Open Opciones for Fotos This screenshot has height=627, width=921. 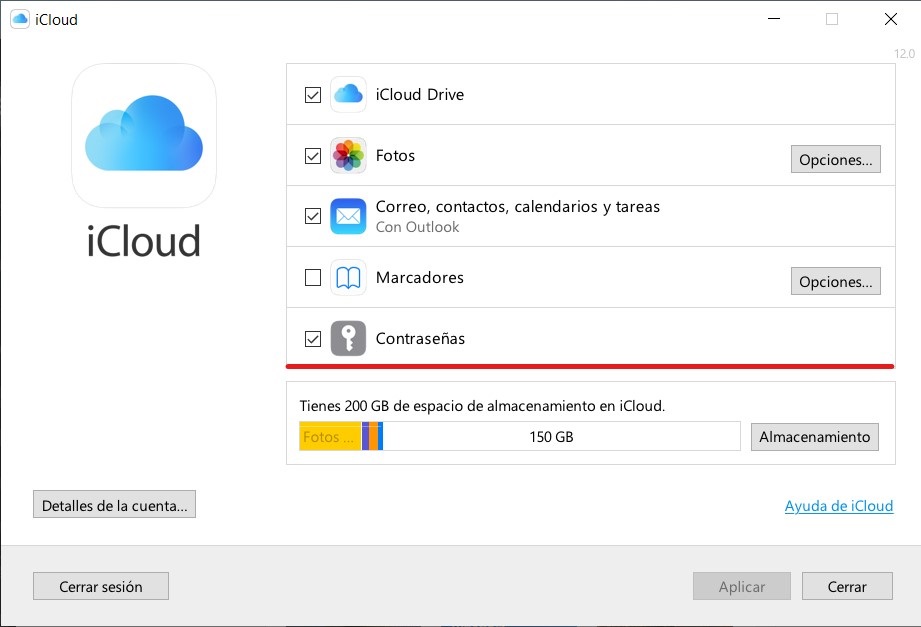pos(836,159)
